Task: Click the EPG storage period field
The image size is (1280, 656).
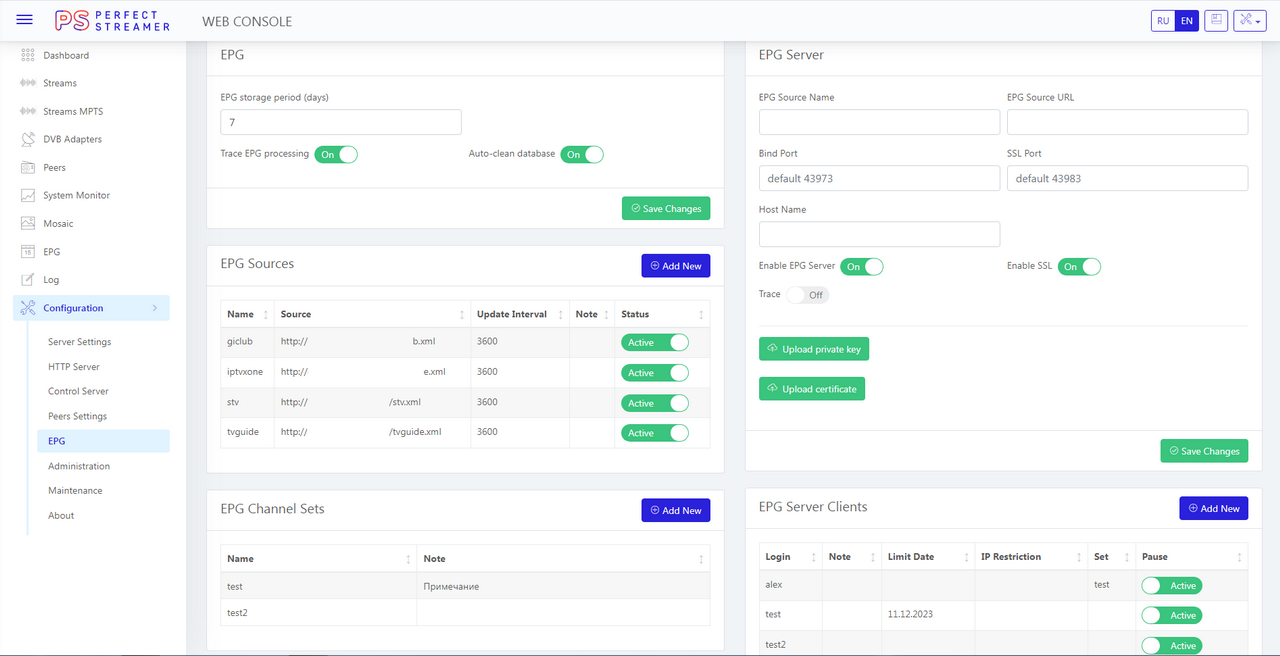Action: (x=341, y=122)
